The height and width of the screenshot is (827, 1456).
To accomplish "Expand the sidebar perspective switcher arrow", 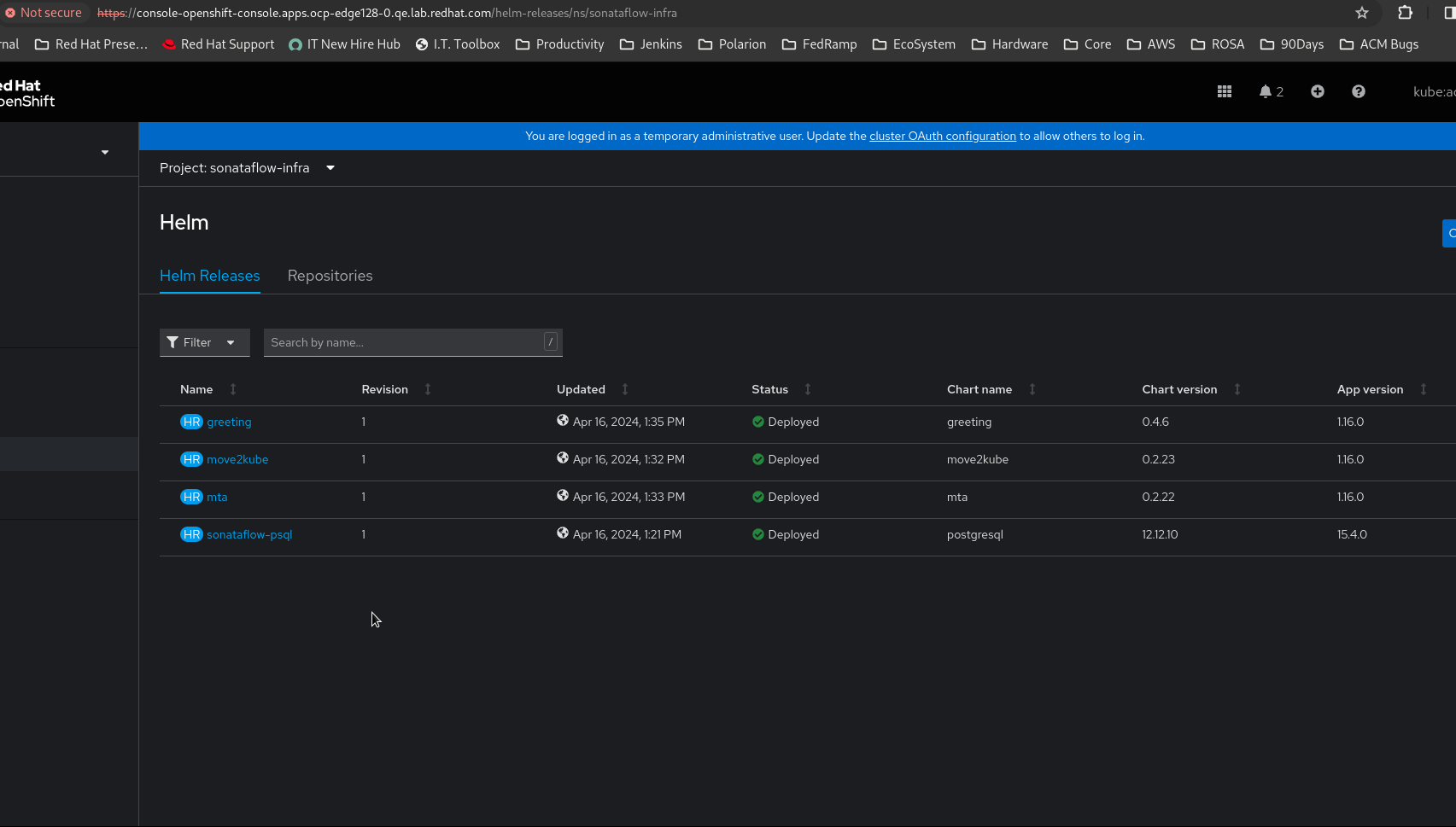I will [105, 152].
